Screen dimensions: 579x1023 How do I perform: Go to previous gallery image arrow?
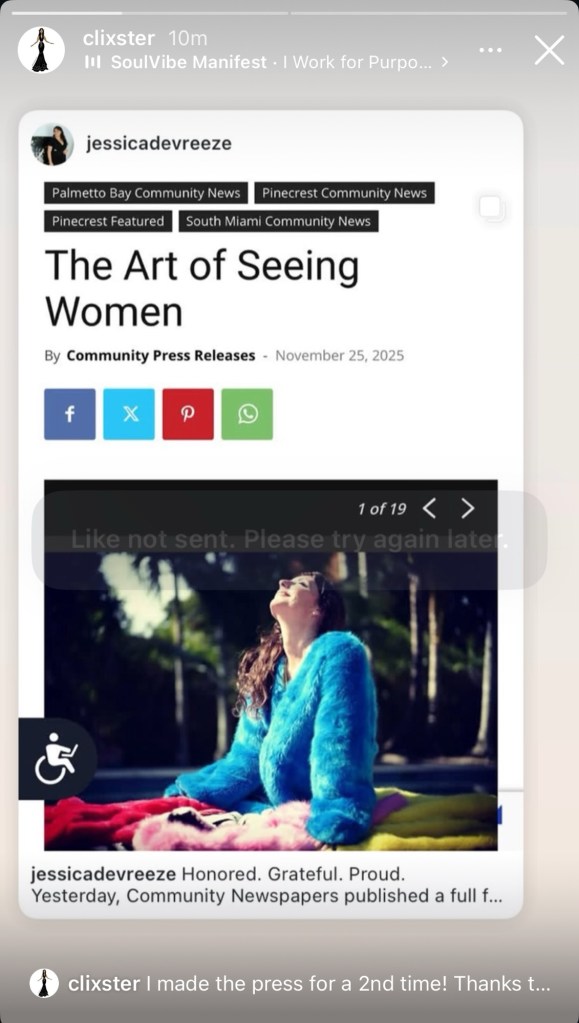coord(430,508)
